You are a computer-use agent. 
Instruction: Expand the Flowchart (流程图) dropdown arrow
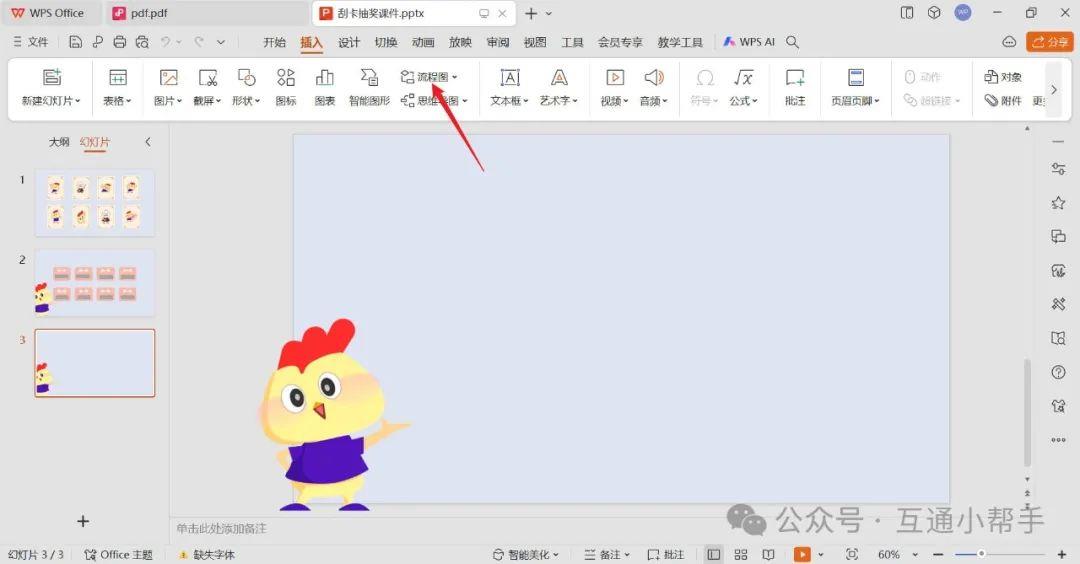click(455, 77)
